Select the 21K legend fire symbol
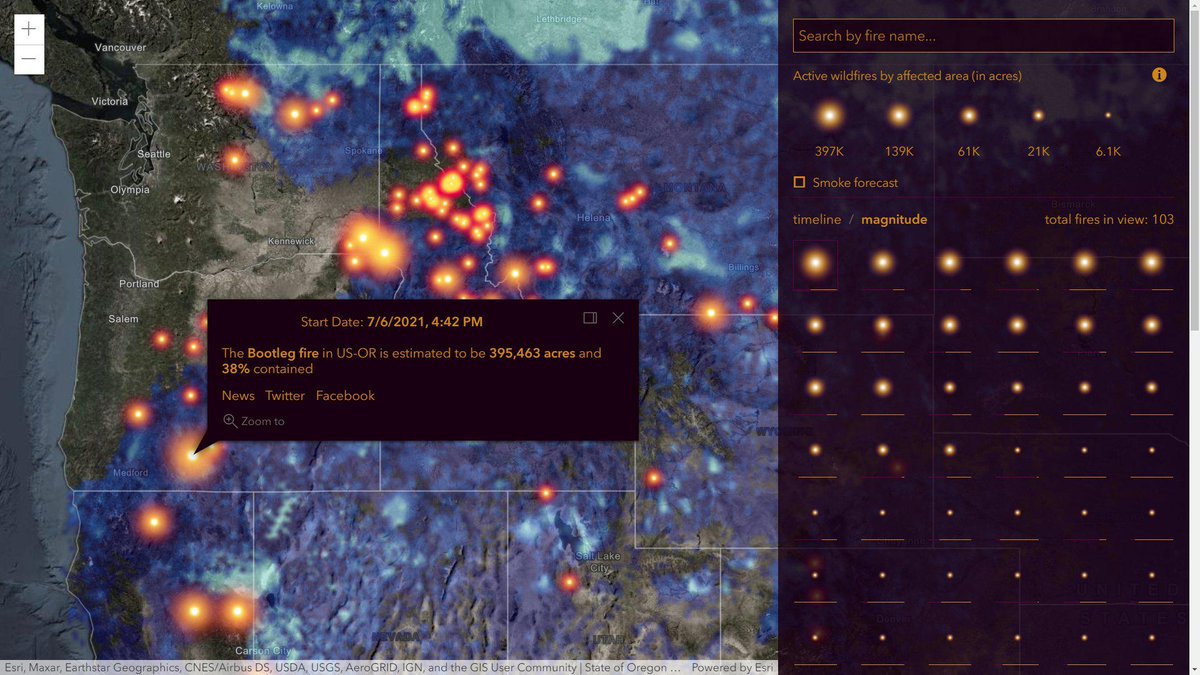1200x675 pixels. [x=1038, y=116]
